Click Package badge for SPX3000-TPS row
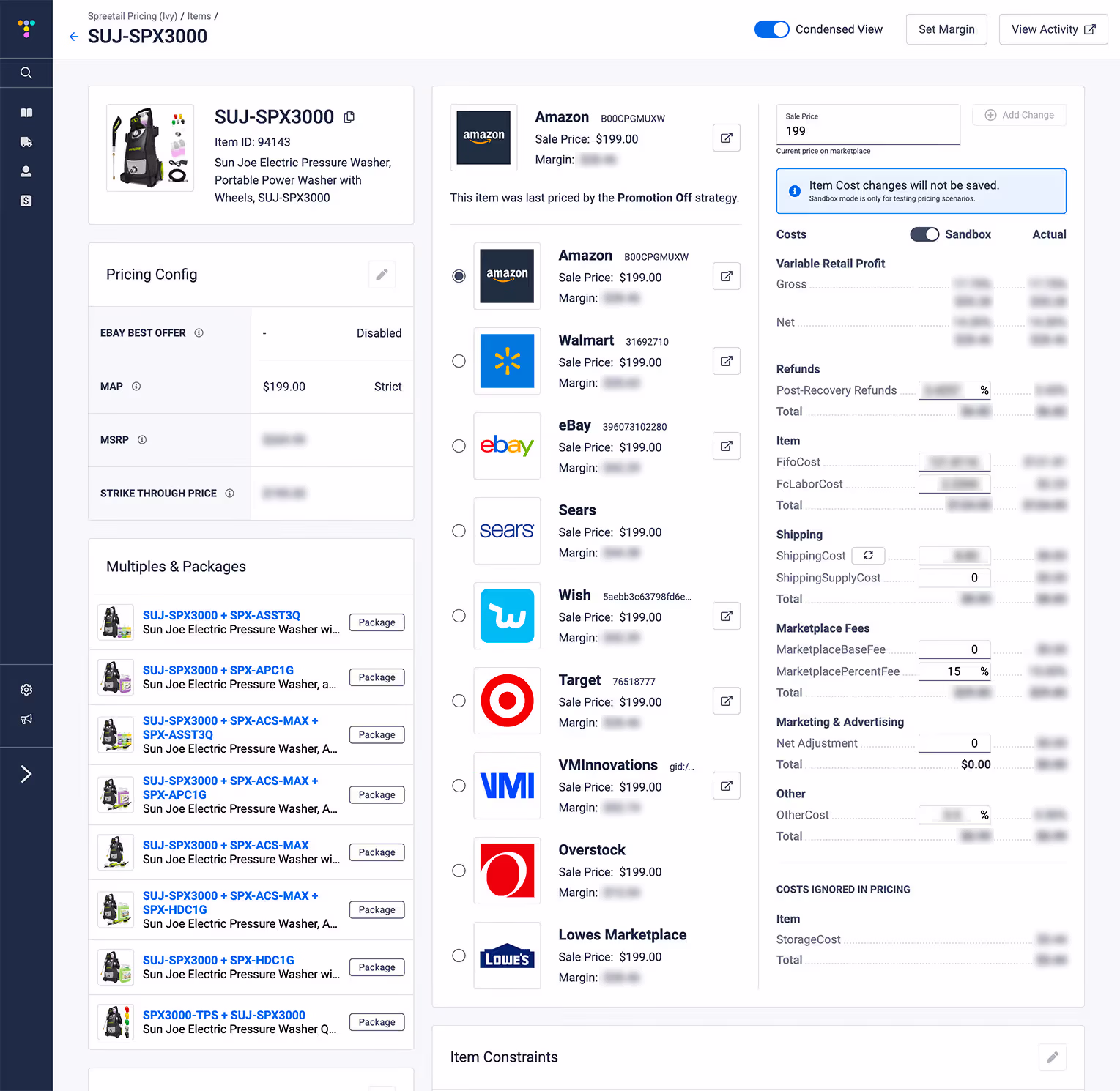Image resolution: width=1120 pixels, height=1091 pixels. click(x=377, y=1022)
